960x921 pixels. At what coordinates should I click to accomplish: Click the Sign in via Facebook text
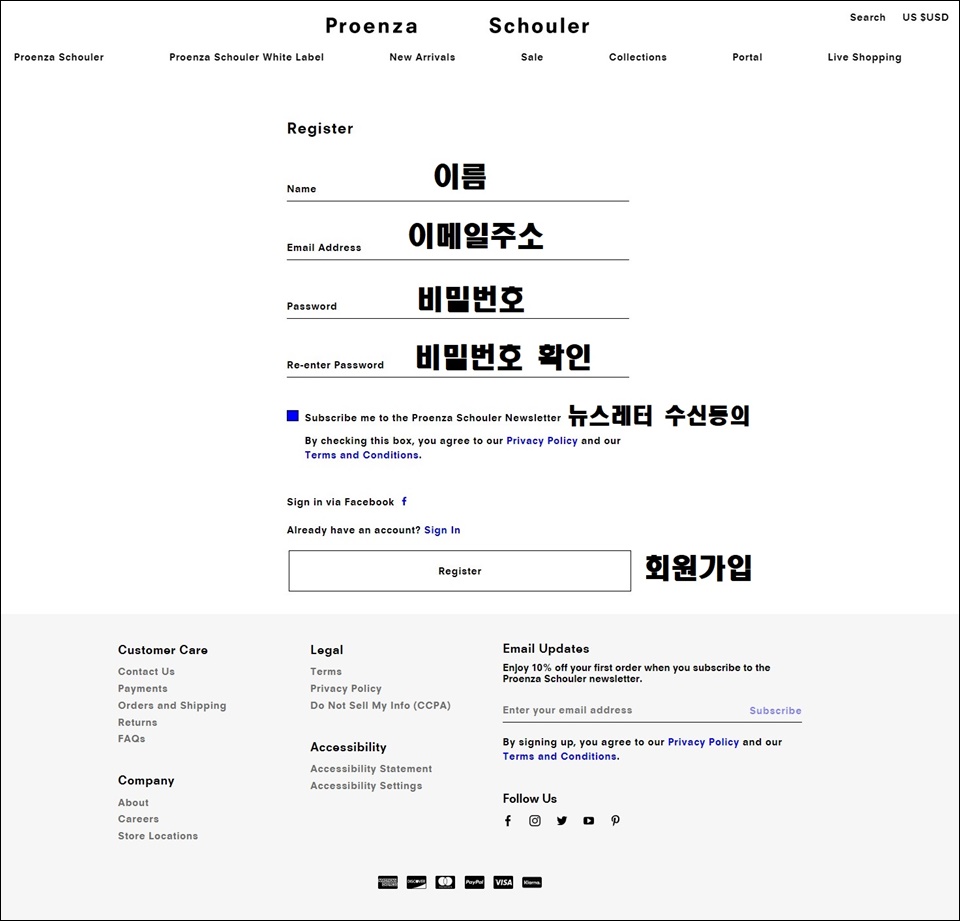point(340,502)
